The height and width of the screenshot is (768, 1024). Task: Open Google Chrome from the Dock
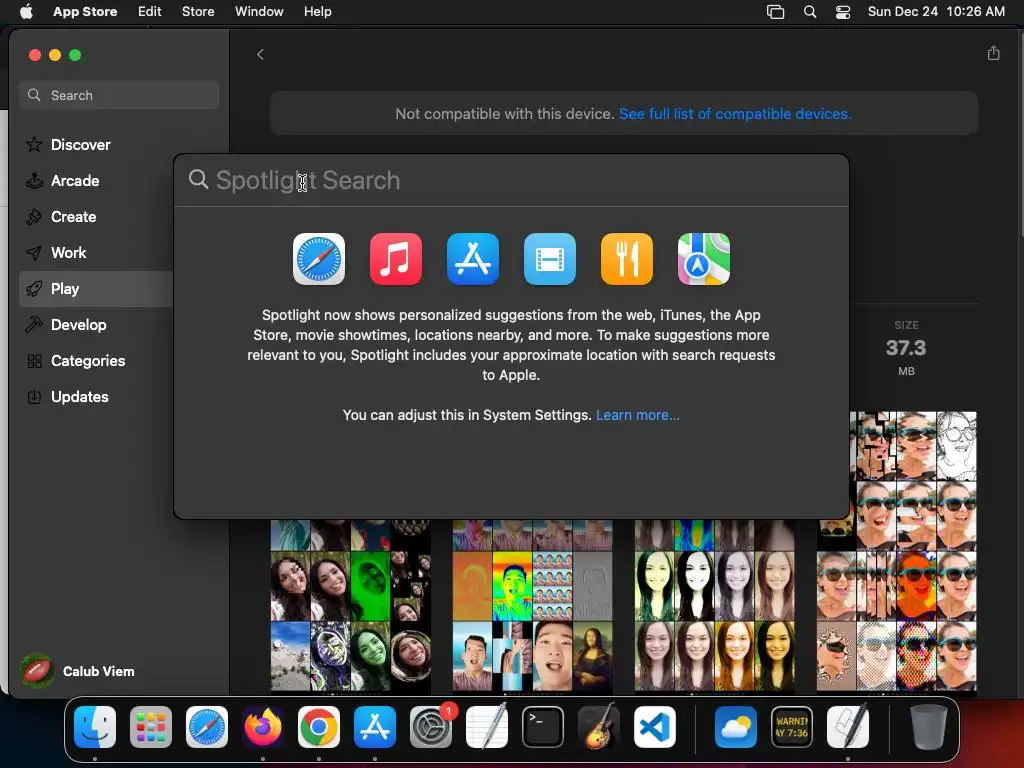point(319,727)
